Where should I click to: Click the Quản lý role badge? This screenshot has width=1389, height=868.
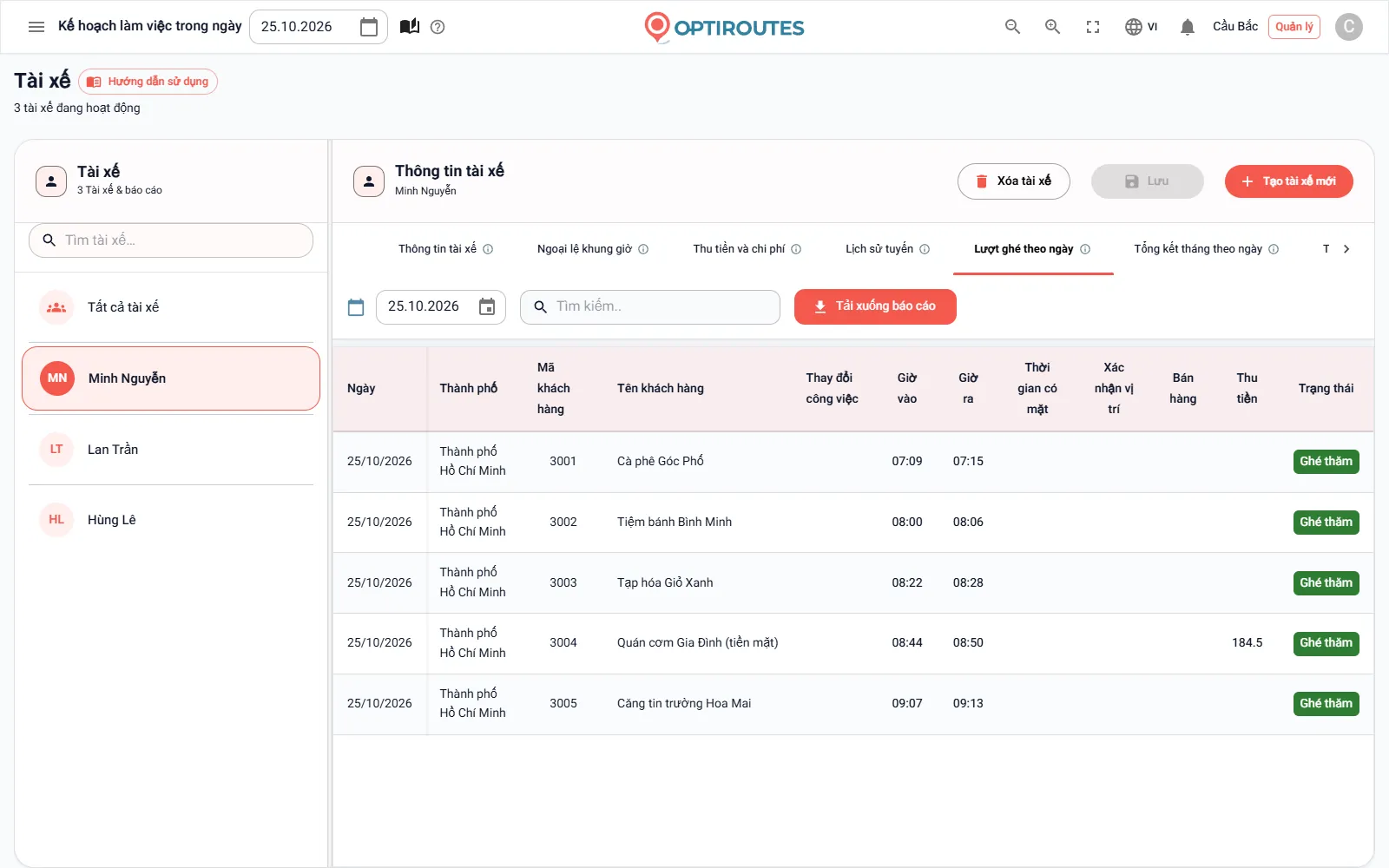tap(1294, 27)
